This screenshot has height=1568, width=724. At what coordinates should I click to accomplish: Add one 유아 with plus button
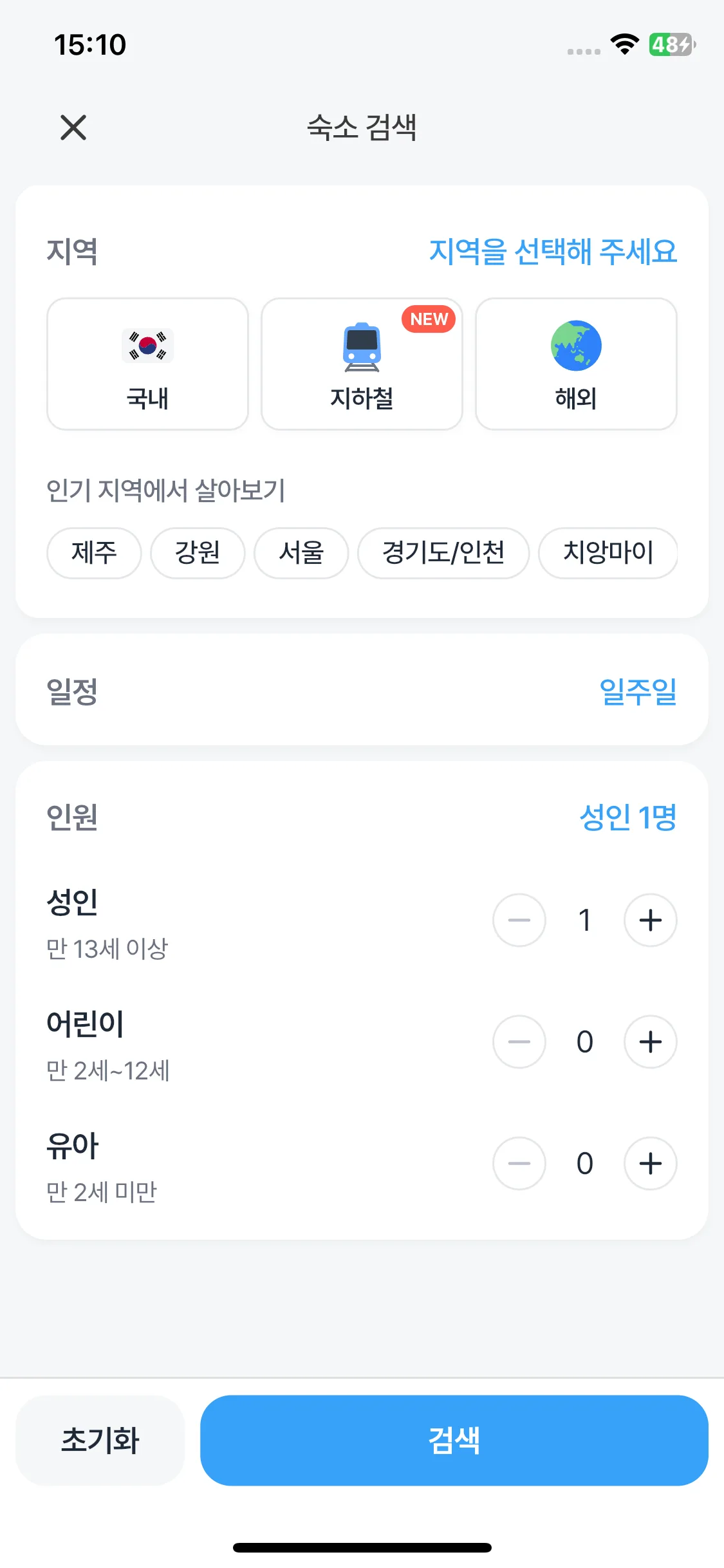(650, 1163)
